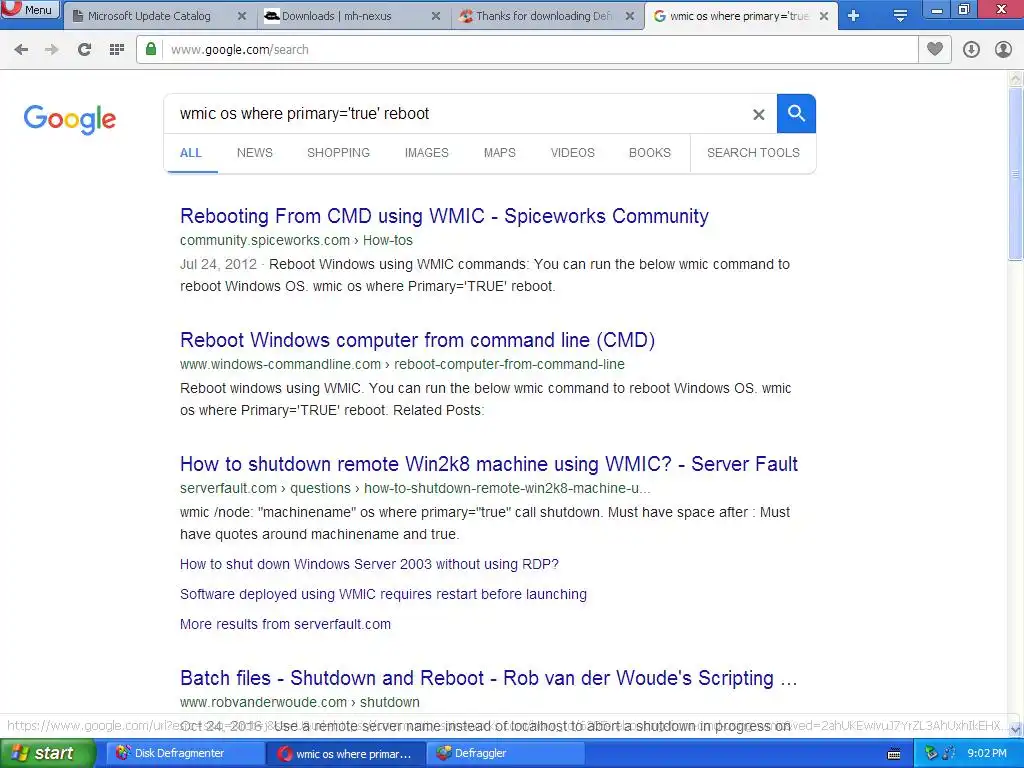
Task: Clear search query with X icon
Action: pyautogui.click(x=758, y=115)
